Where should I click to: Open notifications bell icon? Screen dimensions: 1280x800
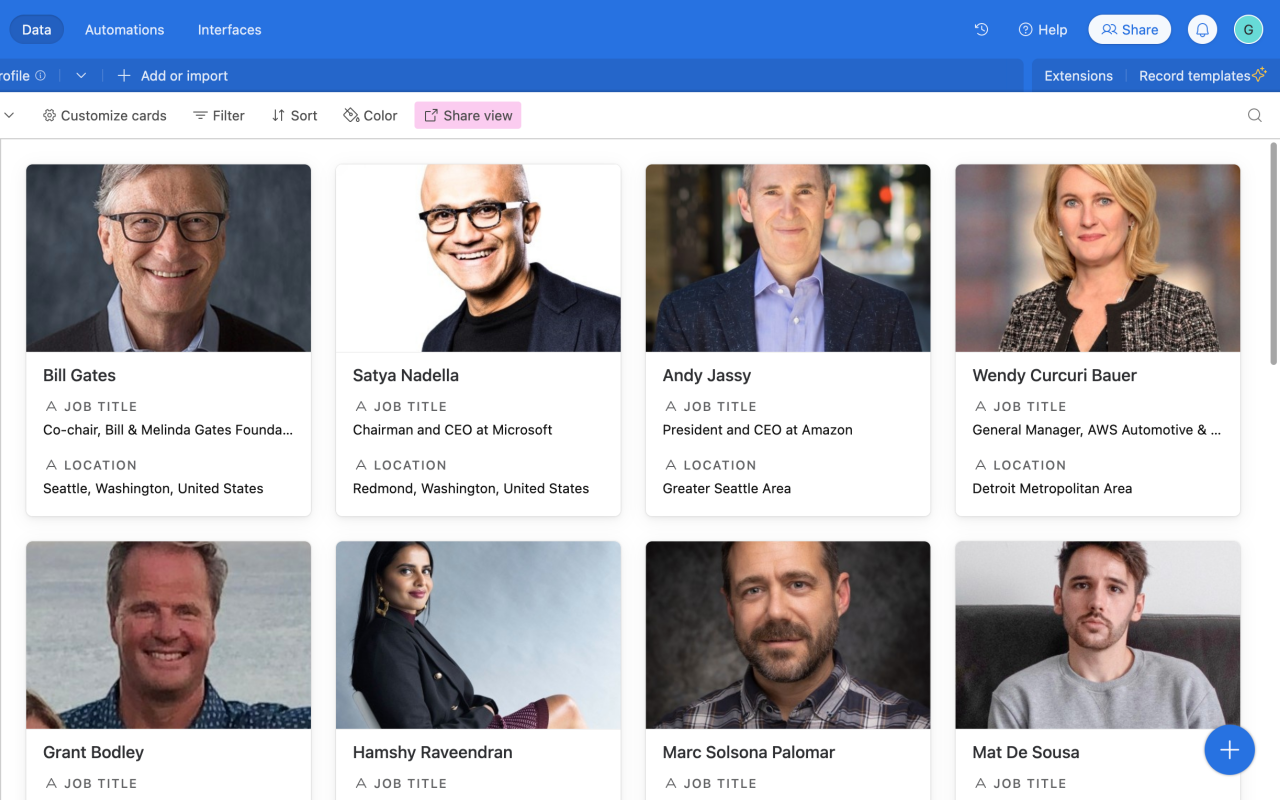click(x=1202, y=30)
